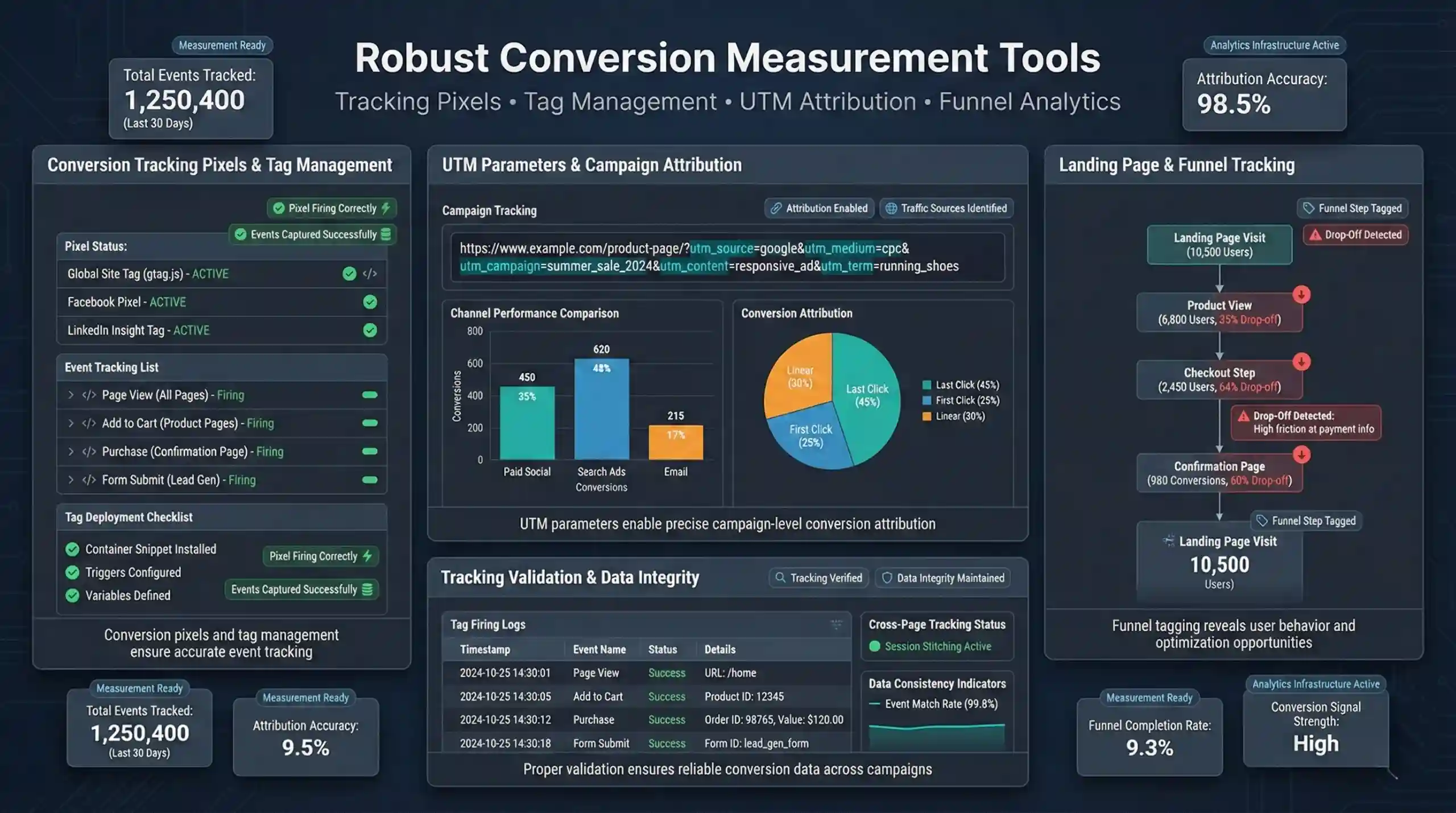This screenshot has width=1456, height=813.
Task: Click code icon beside Global Site Tag
Action: coord(370,274)
